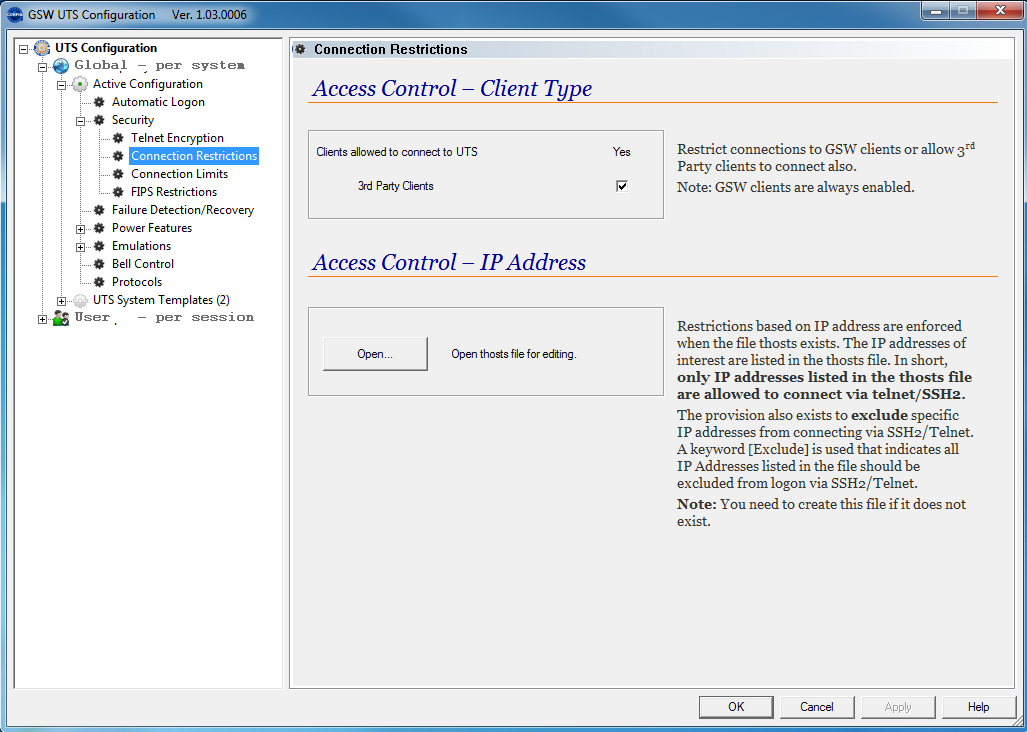Viewport: 1027px width, 732px height.
Task: Select Power Features label in tree
Action: 152,228
